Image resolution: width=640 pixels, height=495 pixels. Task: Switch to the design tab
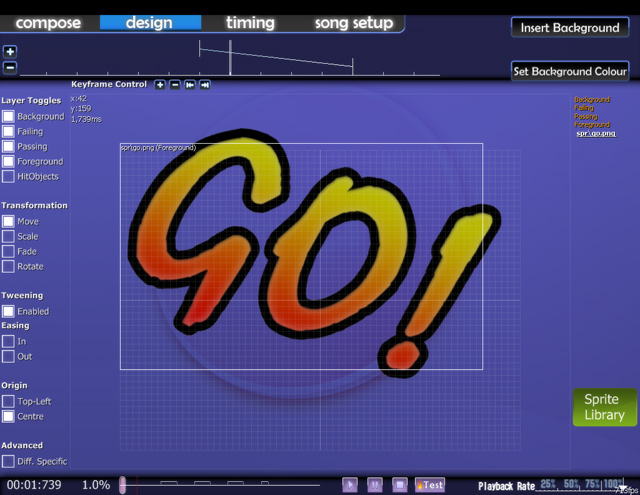(150, 23)
